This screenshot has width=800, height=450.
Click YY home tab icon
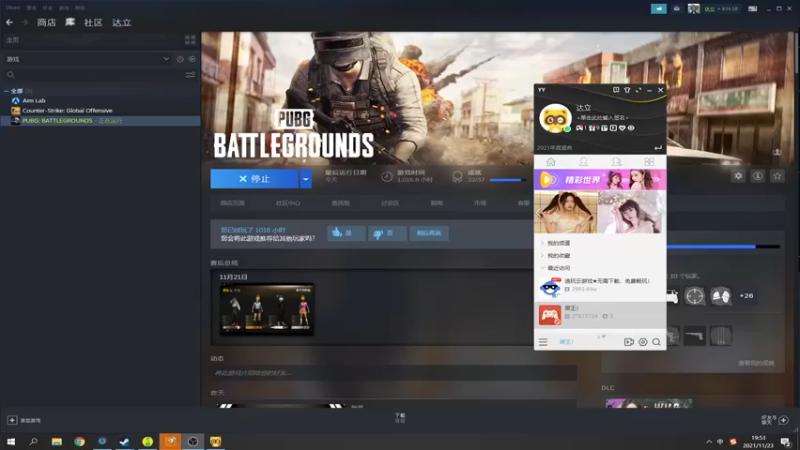551,162
